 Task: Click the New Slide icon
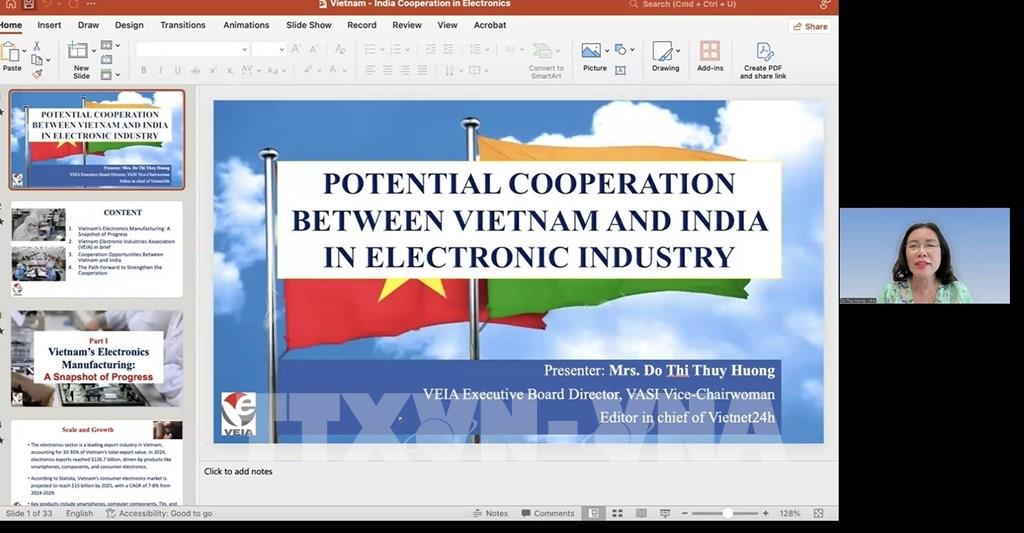coord(78,50)
